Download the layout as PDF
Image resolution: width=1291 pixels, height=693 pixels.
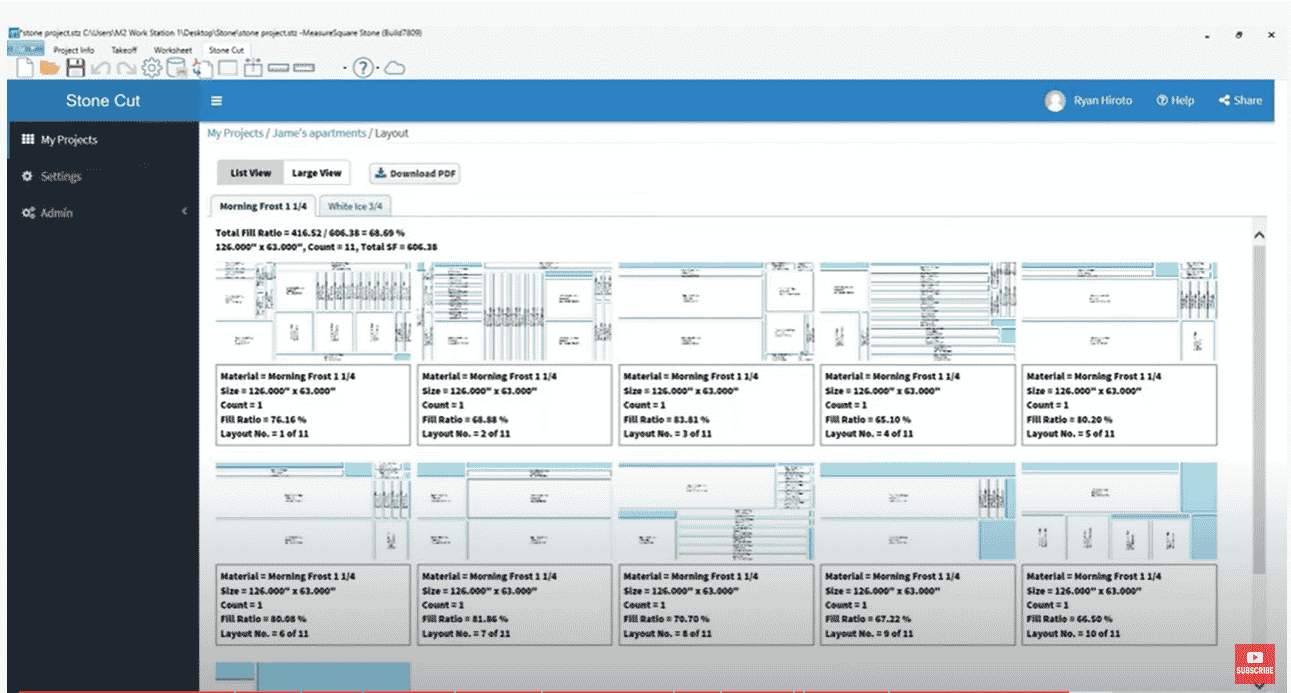415,173
